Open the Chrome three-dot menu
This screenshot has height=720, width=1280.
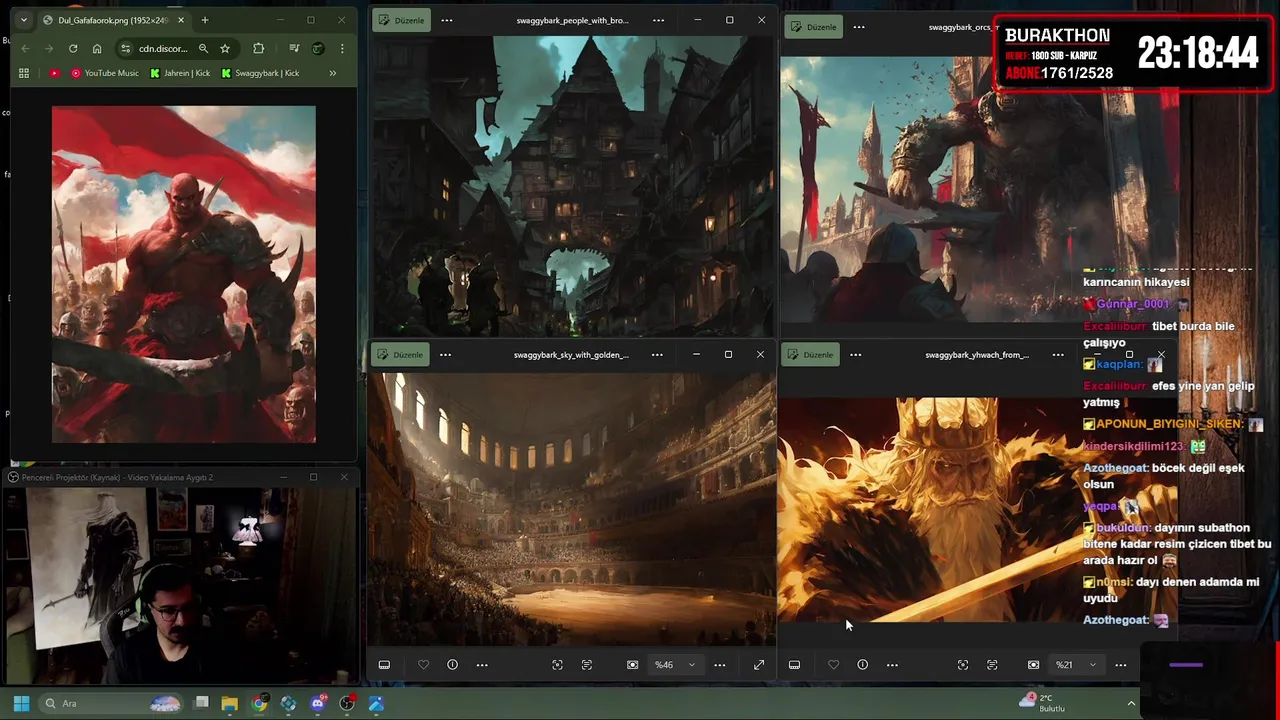[x=342, y=48]
